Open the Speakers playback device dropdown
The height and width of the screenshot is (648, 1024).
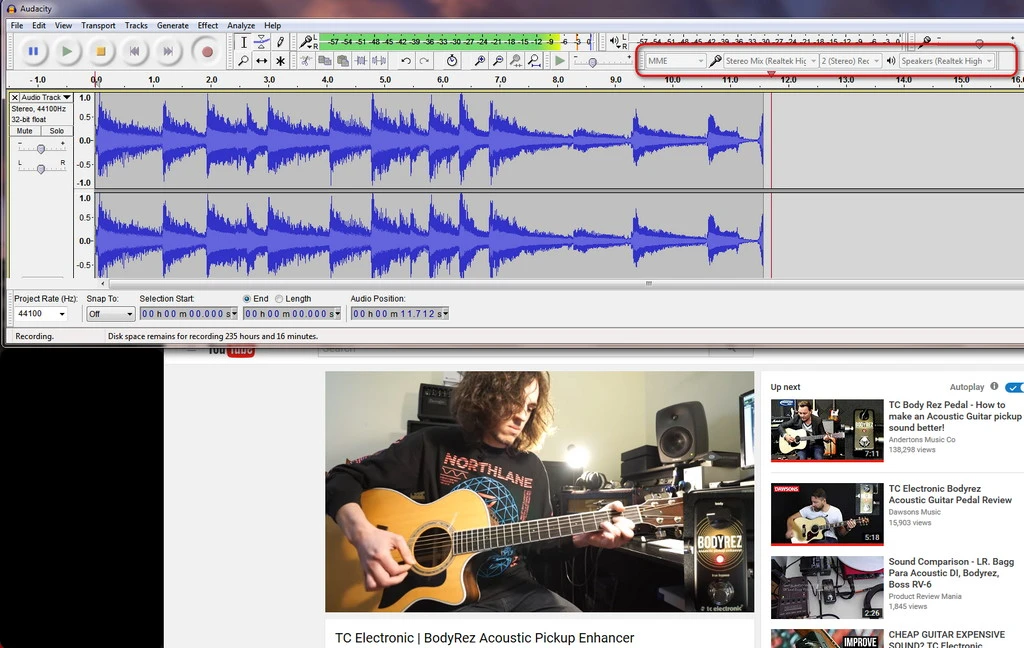(947, 61)
